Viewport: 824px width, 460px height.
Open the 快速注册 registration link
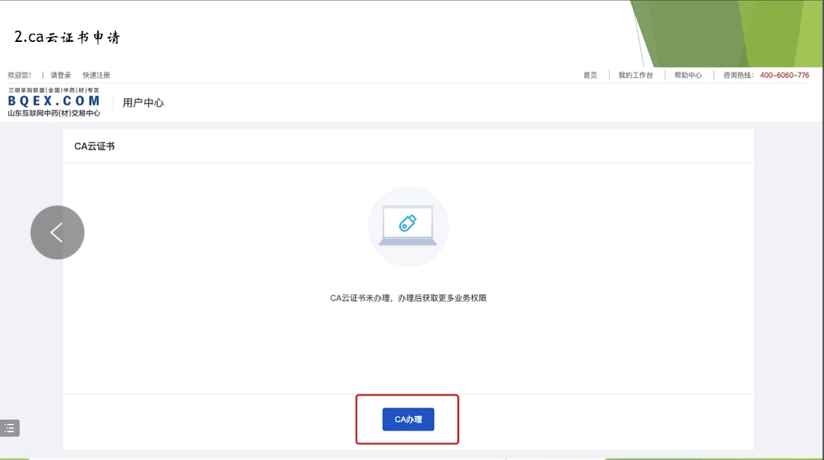pyautogui.click(x=96, y=75)
